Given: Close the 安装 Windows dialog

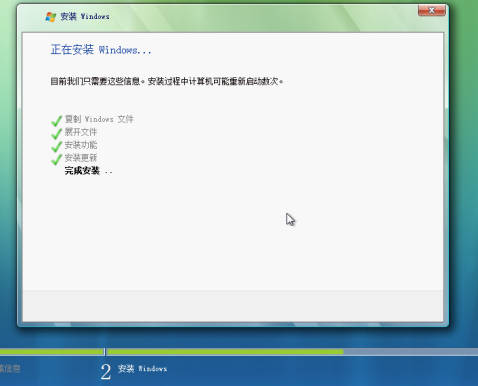Looking at the screenshot, I should 432,11.
